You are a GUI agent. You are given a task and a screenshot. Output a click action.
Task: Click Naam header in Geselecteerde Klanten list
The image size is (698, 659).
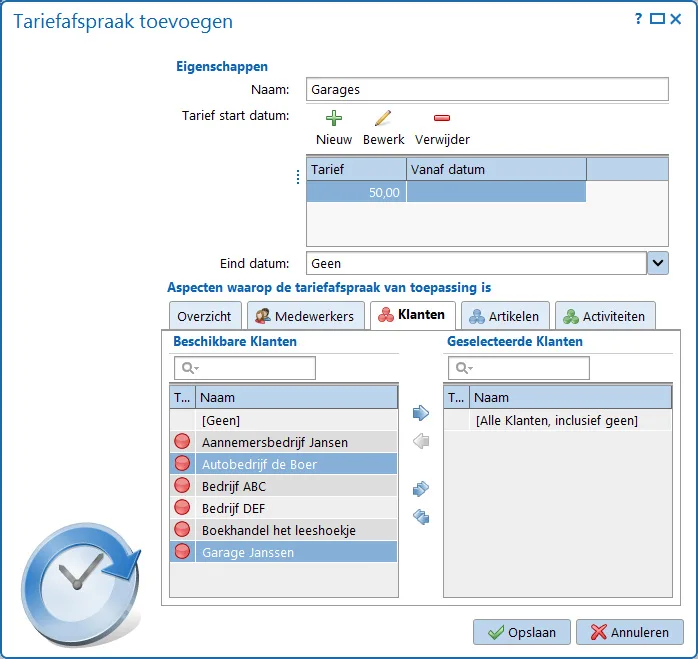tap(571, 397)
